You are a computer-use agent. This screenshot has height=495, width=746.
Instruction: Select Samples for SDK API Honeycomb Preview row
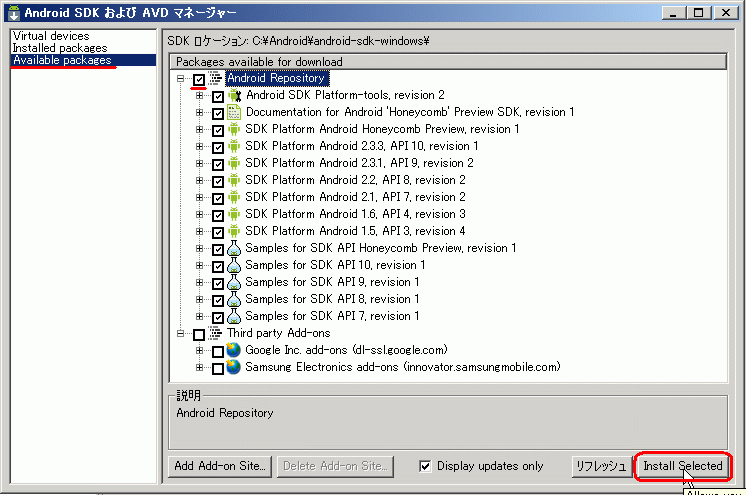coord(381,248)
